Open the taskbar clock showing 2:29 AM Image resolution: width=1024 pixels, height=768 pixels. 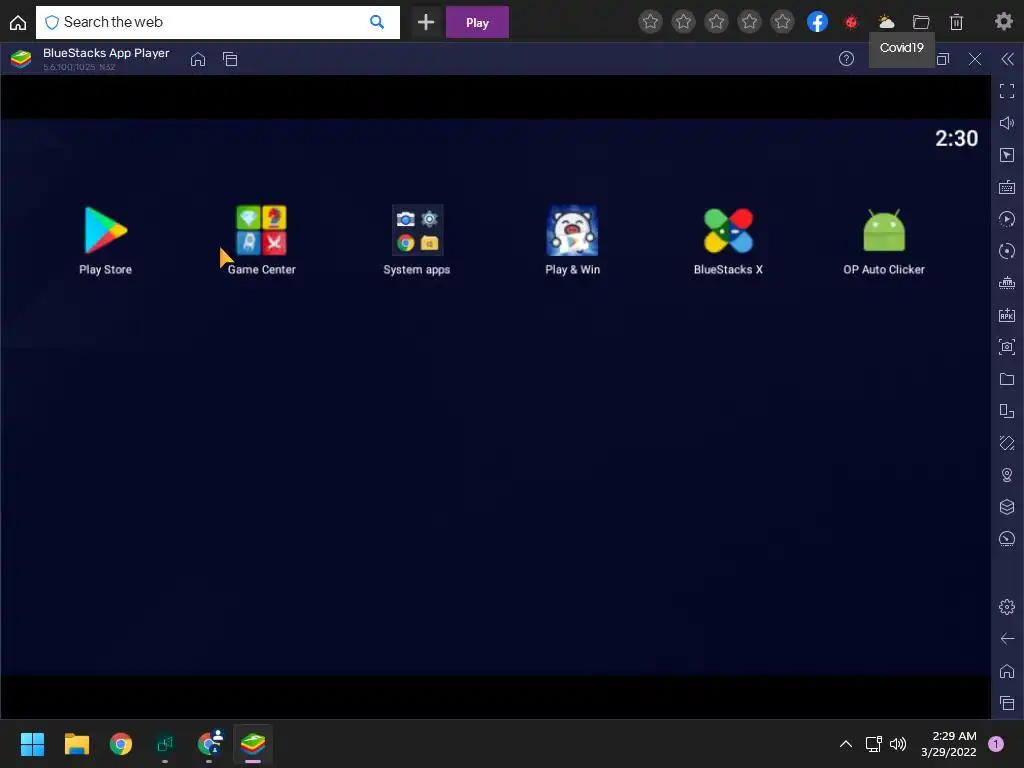948,744
